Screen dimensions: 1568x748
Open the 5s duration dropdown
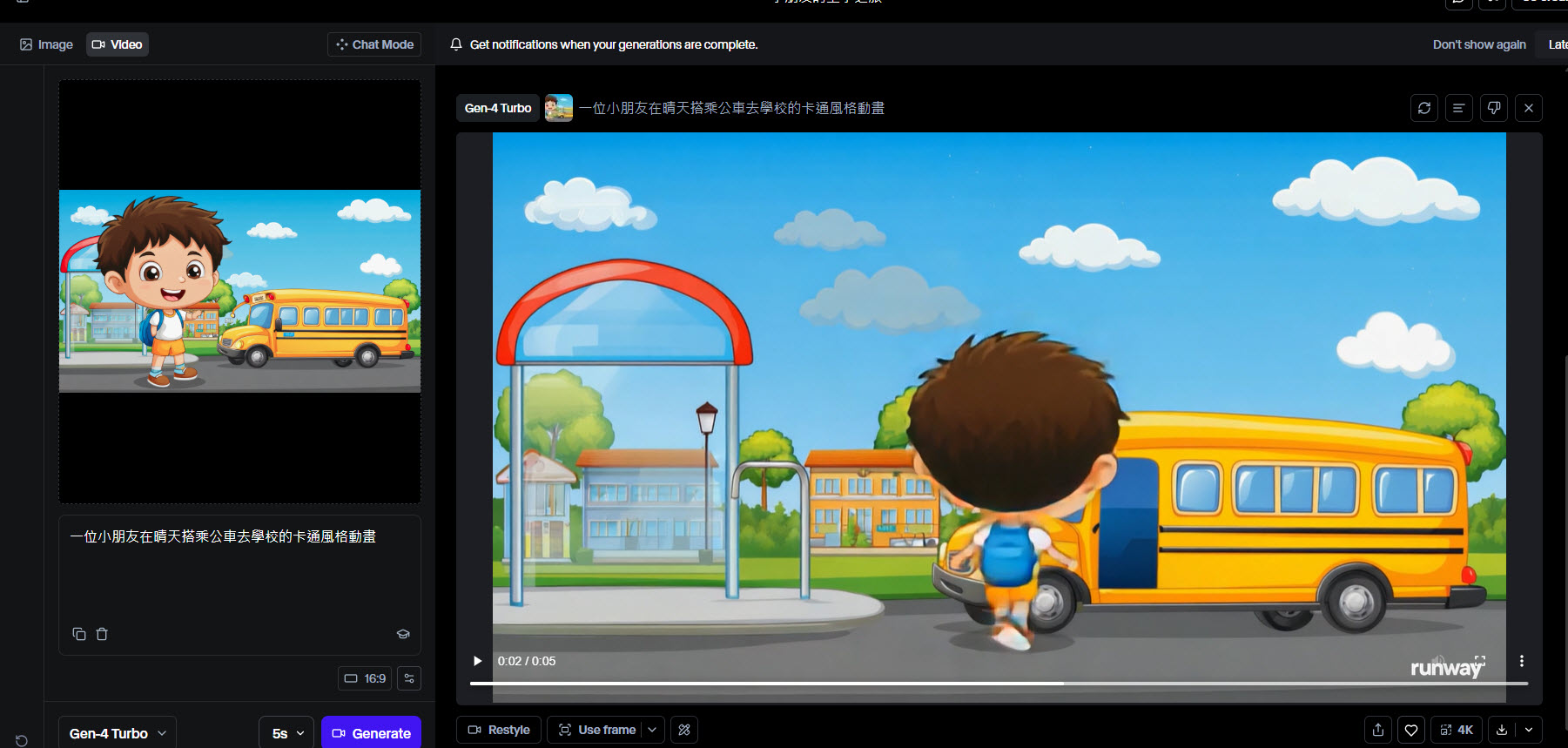click(x=287, y=733)
